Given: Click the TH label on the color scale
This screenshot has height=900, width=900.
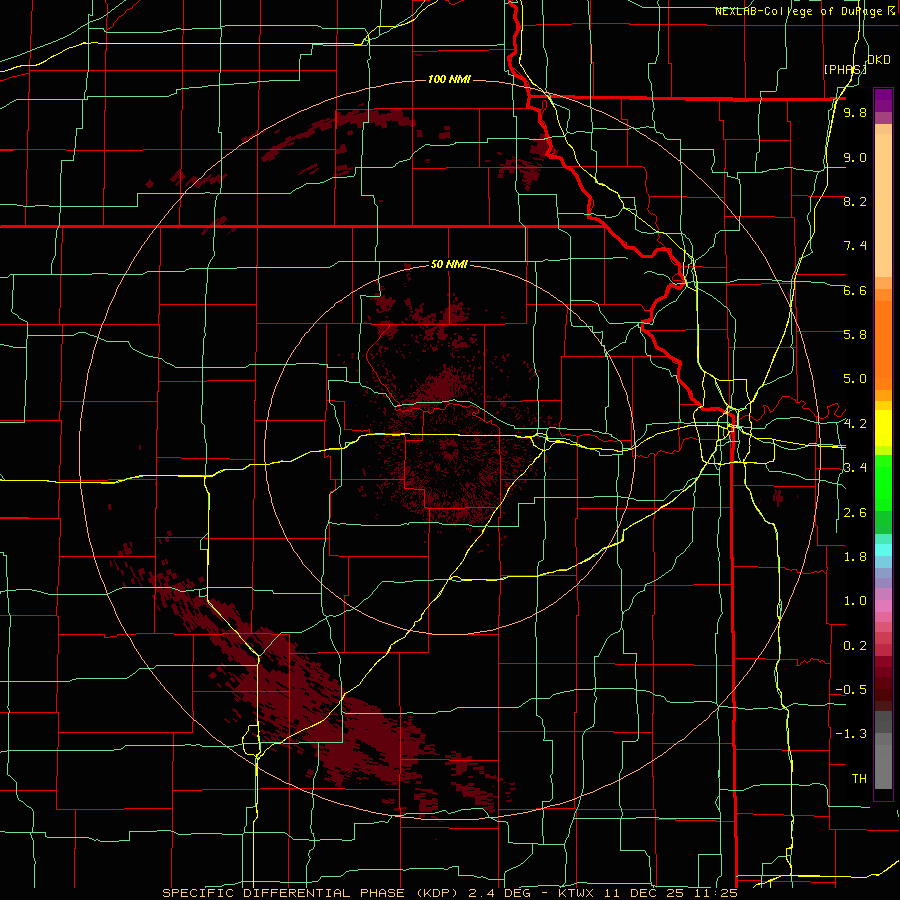Looking at the screenshot, I should pyautogui.click(x=859, y=779).
